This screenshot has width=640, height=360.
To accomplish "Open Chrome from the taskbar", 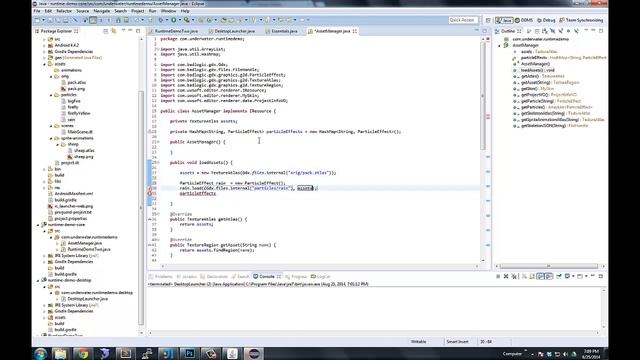I will (x=83, y=353).
